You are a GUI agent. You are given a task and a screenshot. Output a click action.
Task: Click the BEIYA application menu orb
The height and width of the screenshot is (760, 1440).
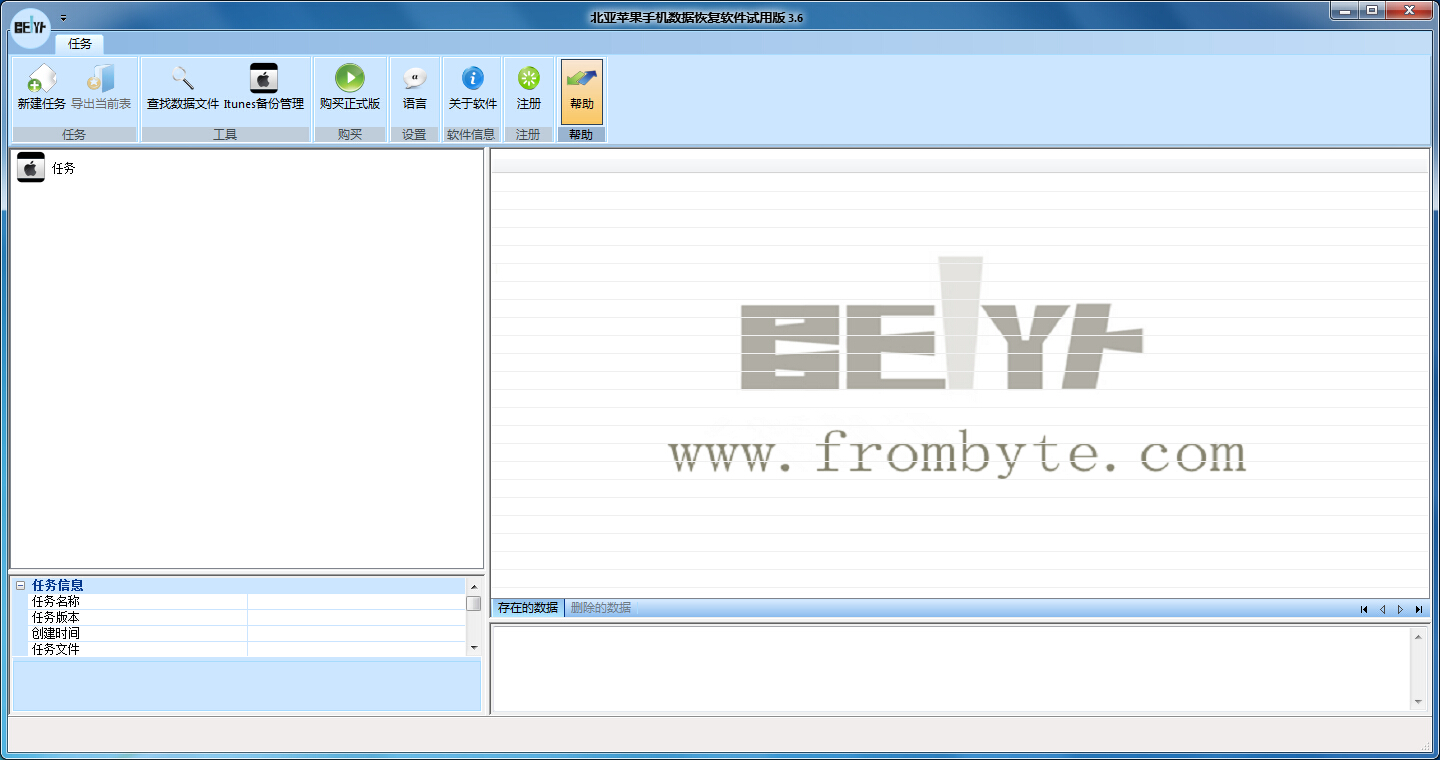pyautogui.click(x=30, y=26)
